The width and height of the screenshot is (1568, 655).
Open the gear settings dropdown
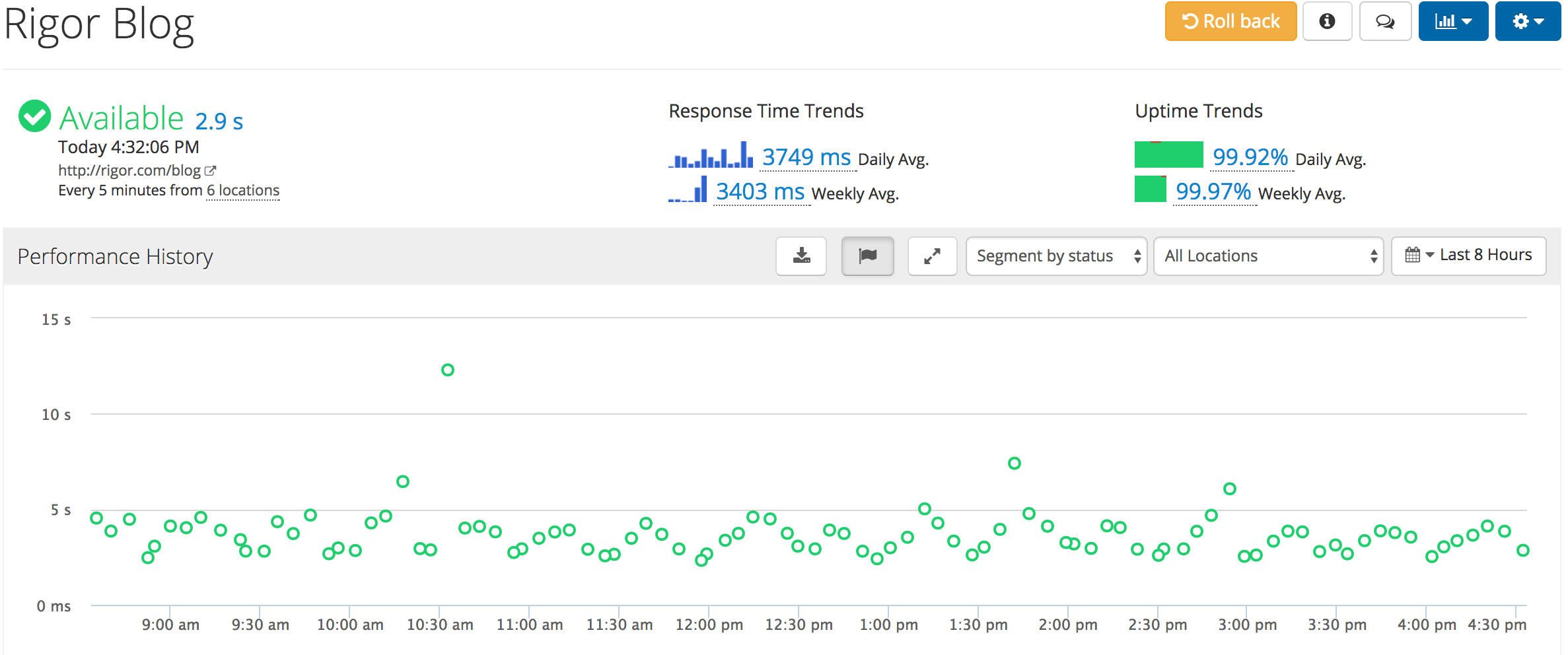point(1528,21)
